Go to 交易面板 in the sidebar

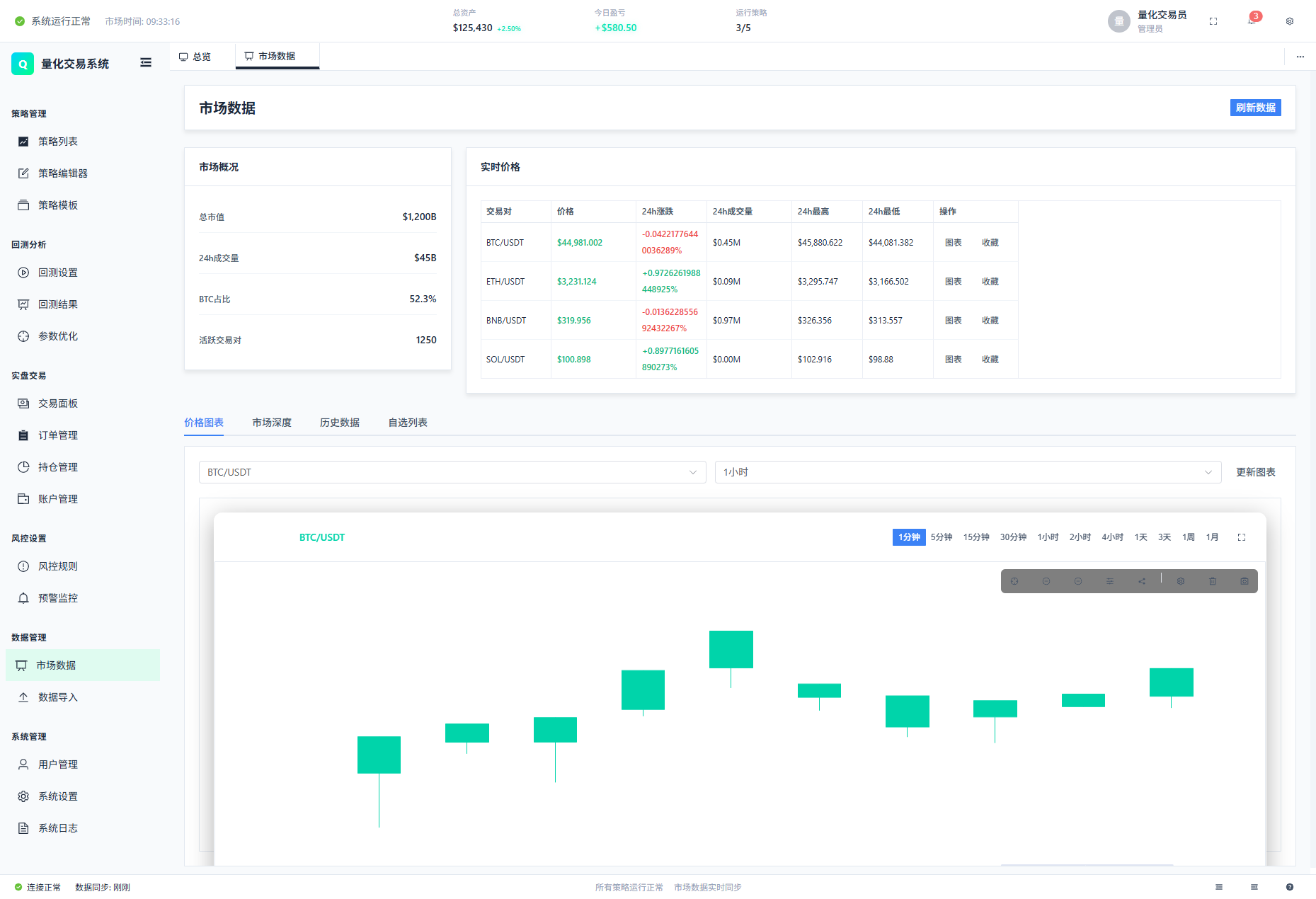tap(83, 403)
